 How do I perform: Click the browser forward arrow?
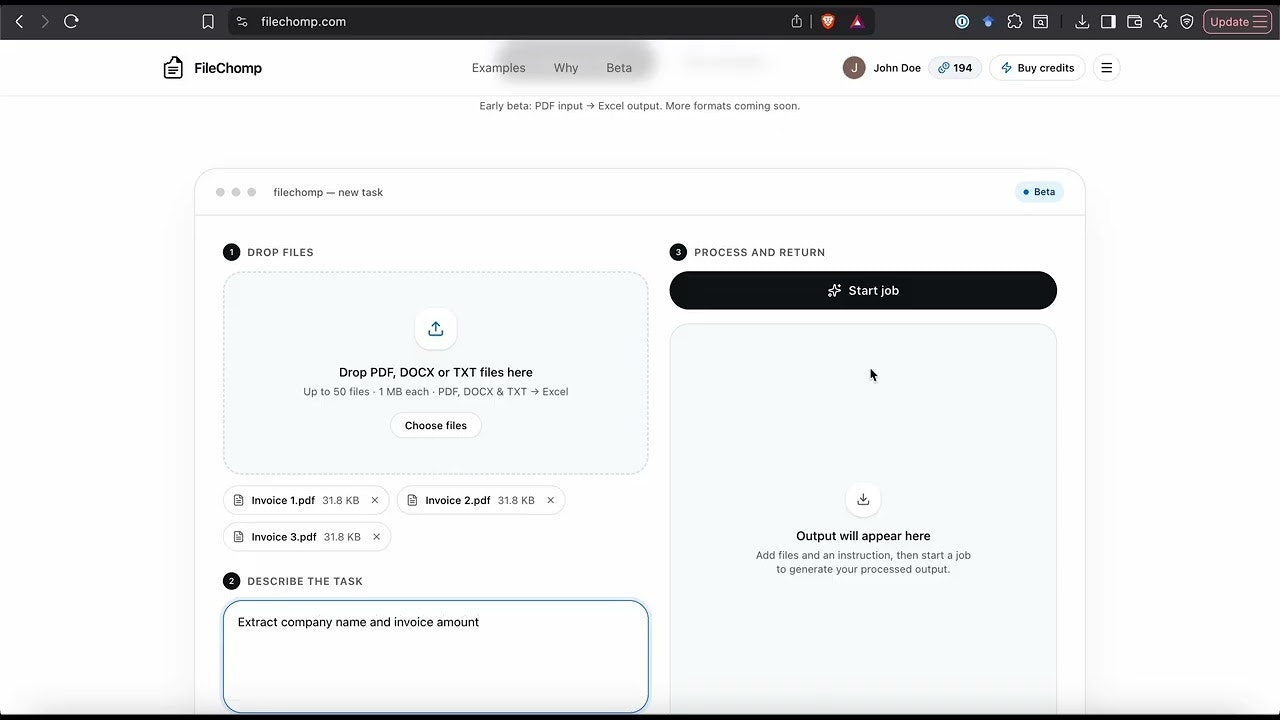click(x=45, y=21)
